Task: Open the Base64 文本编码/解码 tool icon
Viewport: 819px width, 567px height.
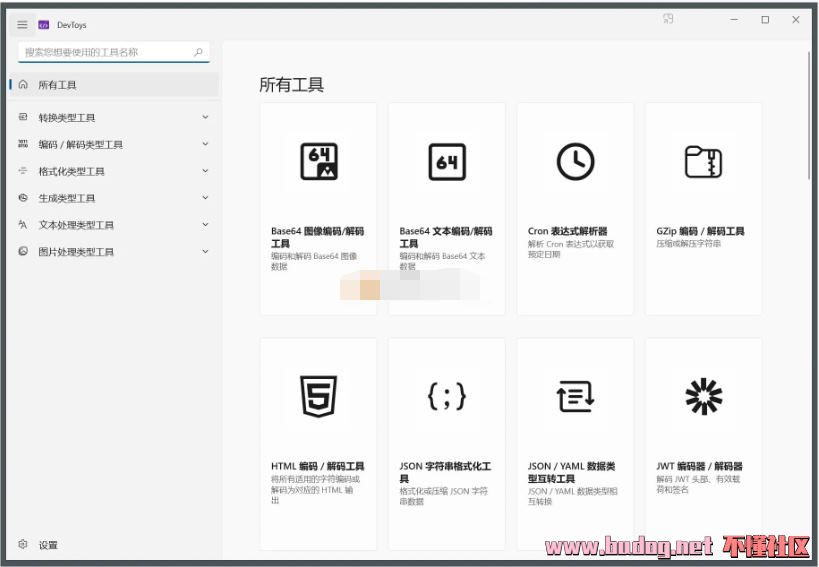Action: [447, 162]
